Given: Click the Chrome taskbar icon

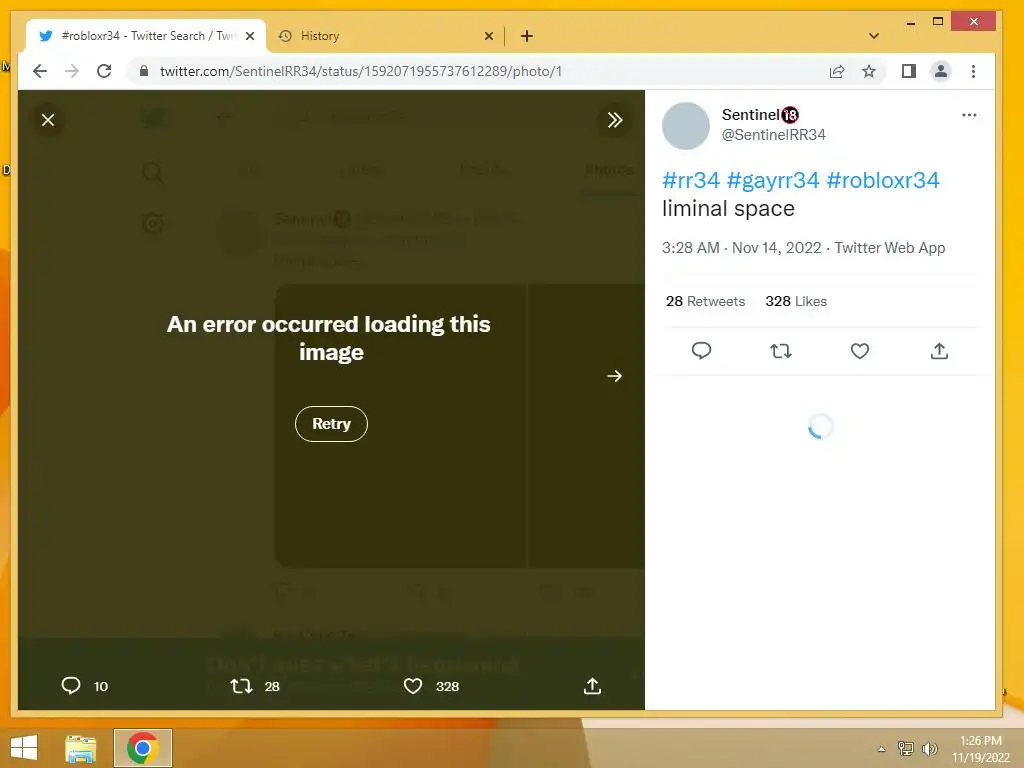Looking at the screenshot, I should pos(143,748).
